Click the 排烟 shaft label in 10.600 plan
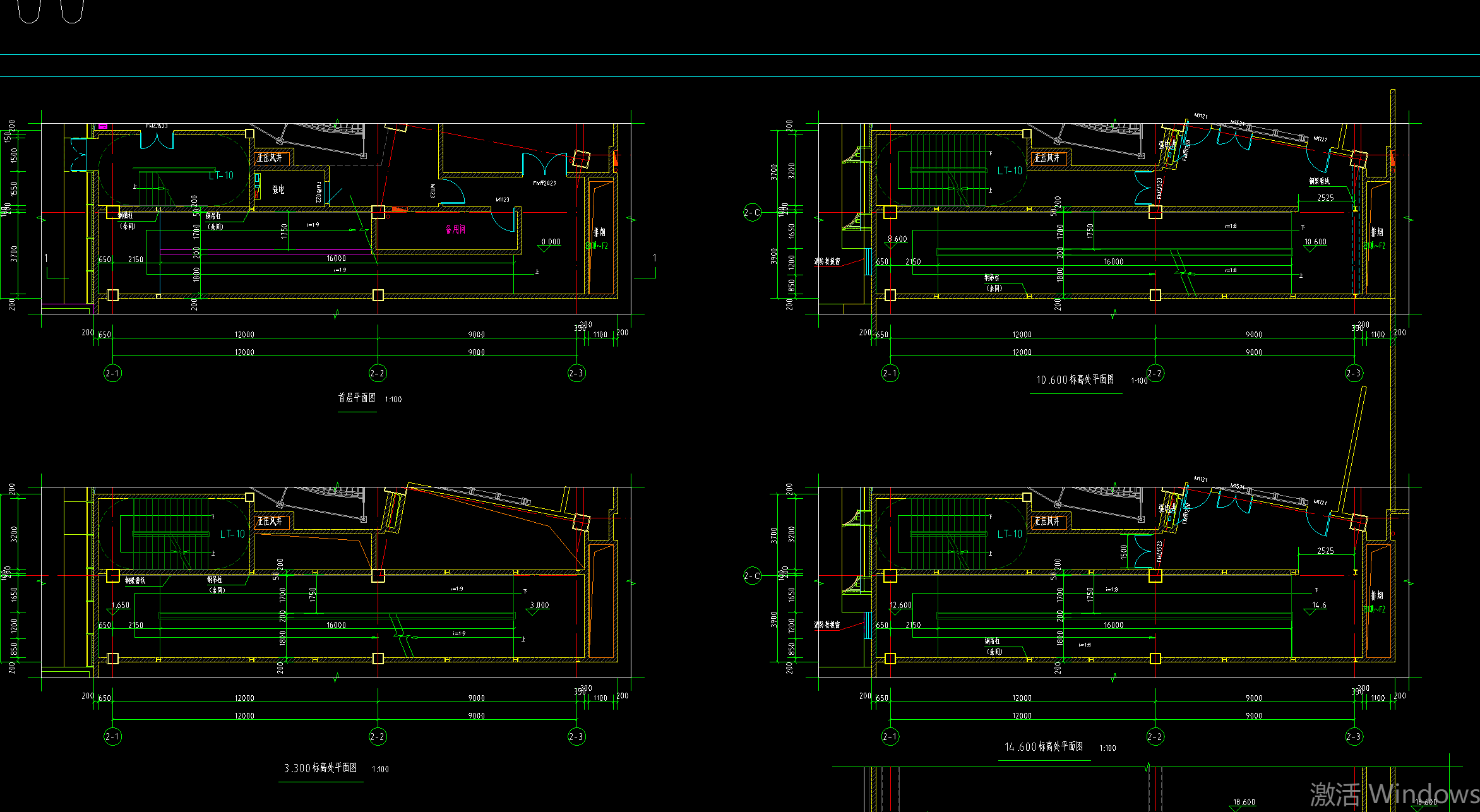The image size is (1480, 812). [x=1377, y=232]
